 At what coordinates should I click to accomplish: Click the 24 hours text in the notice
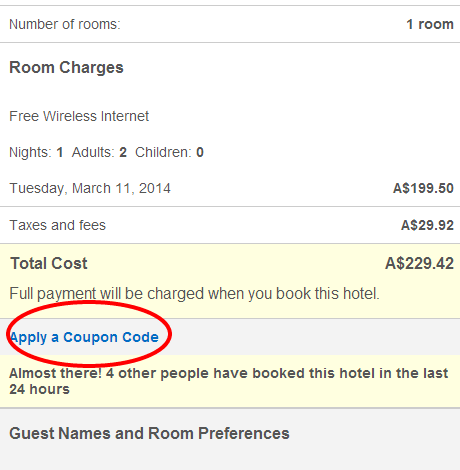[39, 389]
